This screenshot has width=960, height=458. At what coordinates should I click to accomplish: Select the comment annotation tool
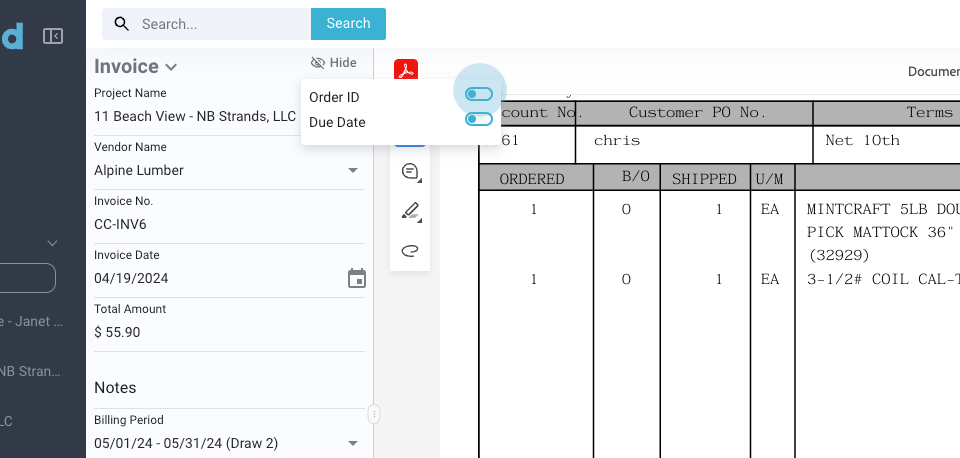tap(410, 172)
